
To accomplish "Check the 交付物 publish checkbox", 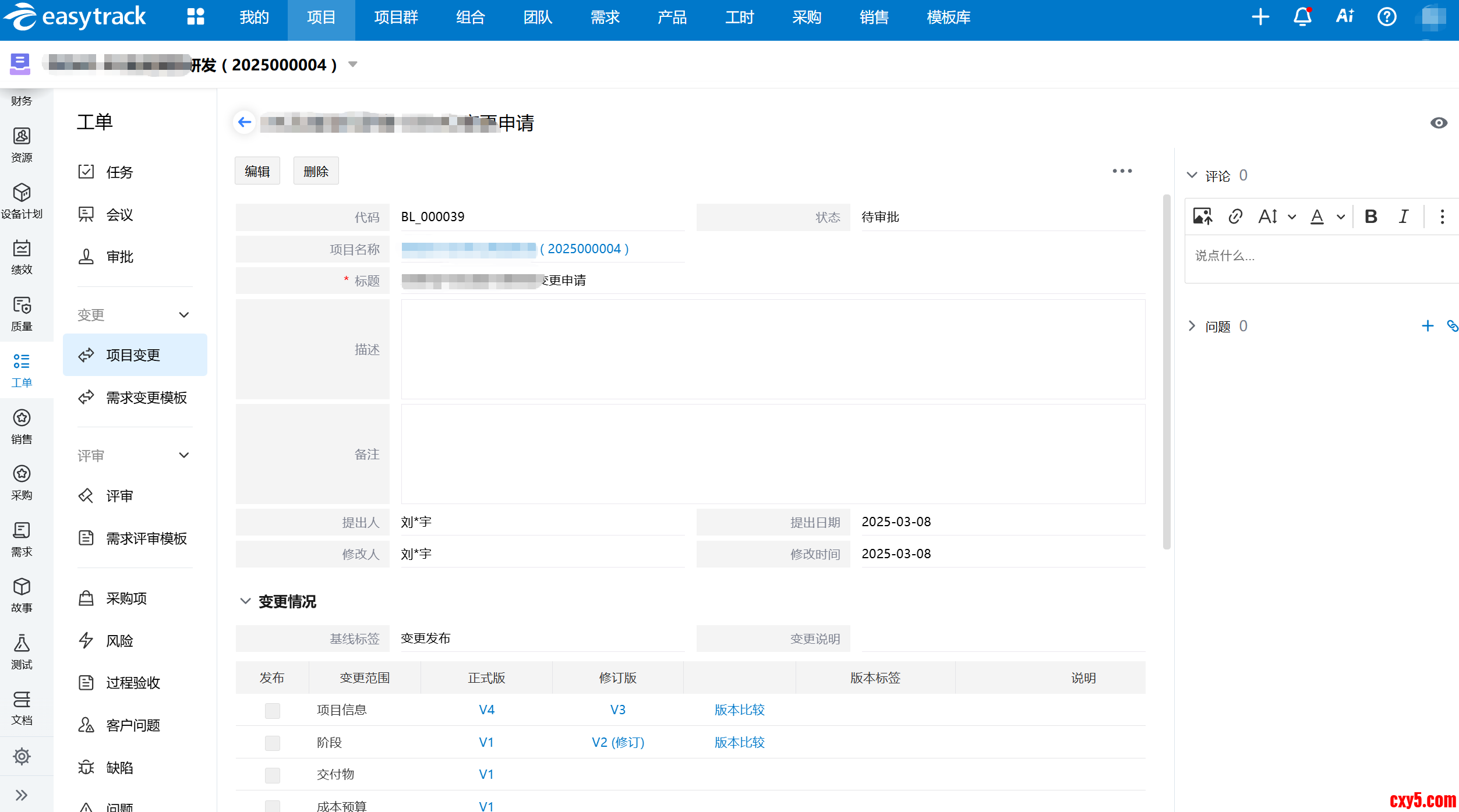I will point(272,775).
